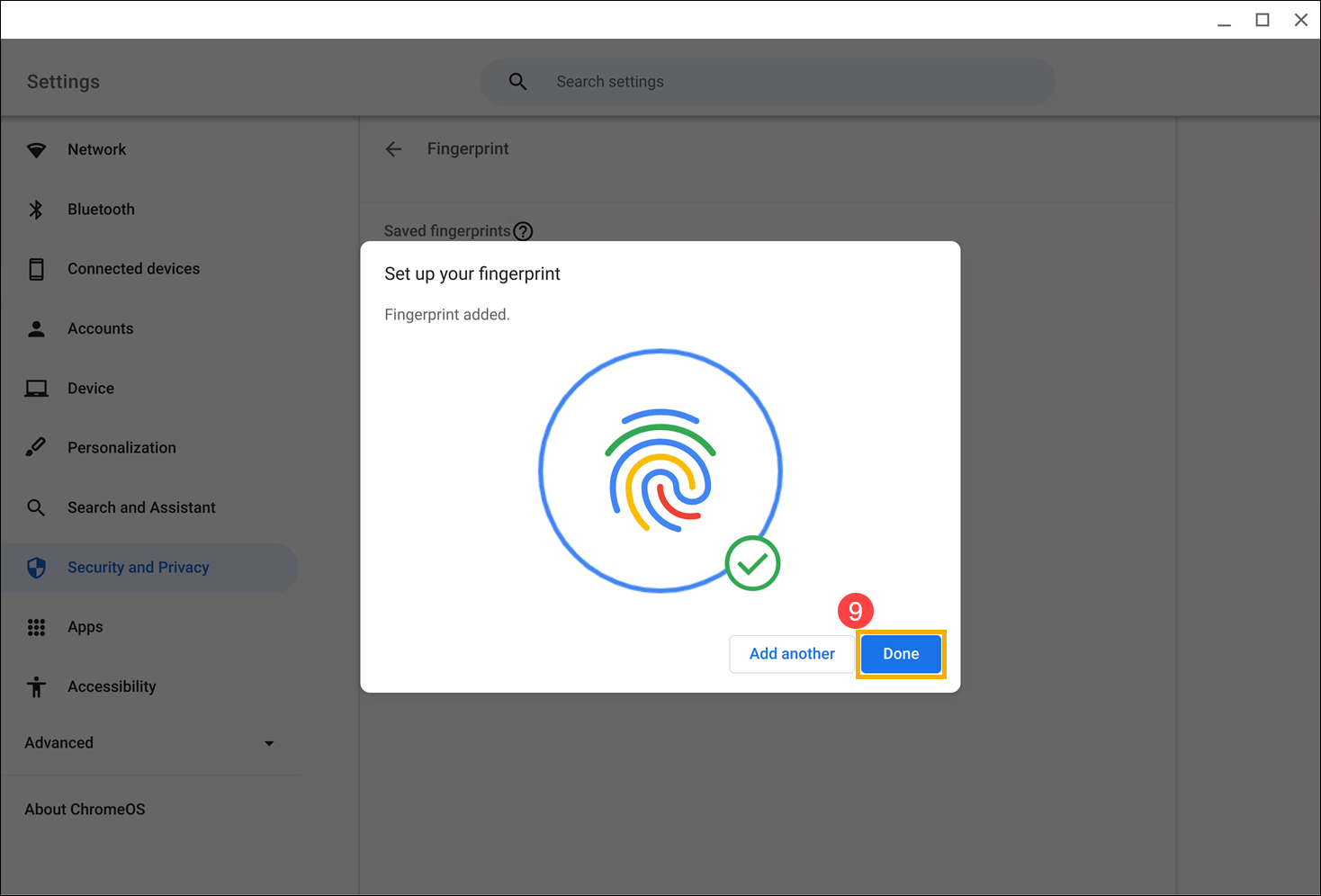Screen dimensions: 1321x896
Task: Expand the Advanced section arrow
Action: click(269, 743)
